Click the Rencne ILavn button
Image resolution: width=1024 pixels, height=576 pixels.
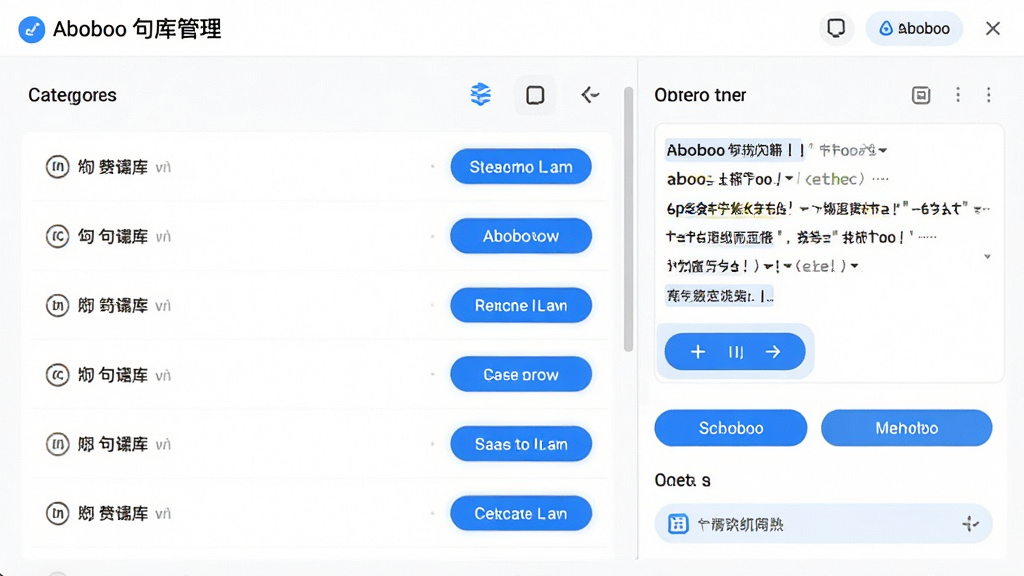(x=521, y=305)
